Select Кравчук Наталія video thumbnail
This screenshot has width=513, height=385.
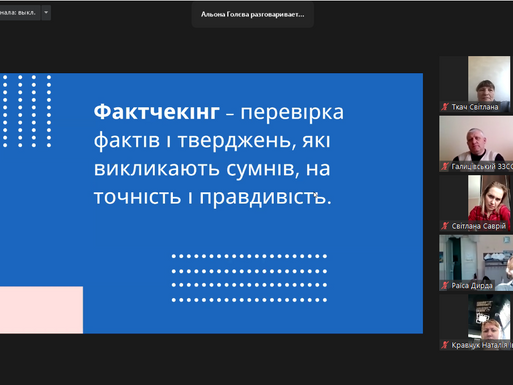click(476, 322)
